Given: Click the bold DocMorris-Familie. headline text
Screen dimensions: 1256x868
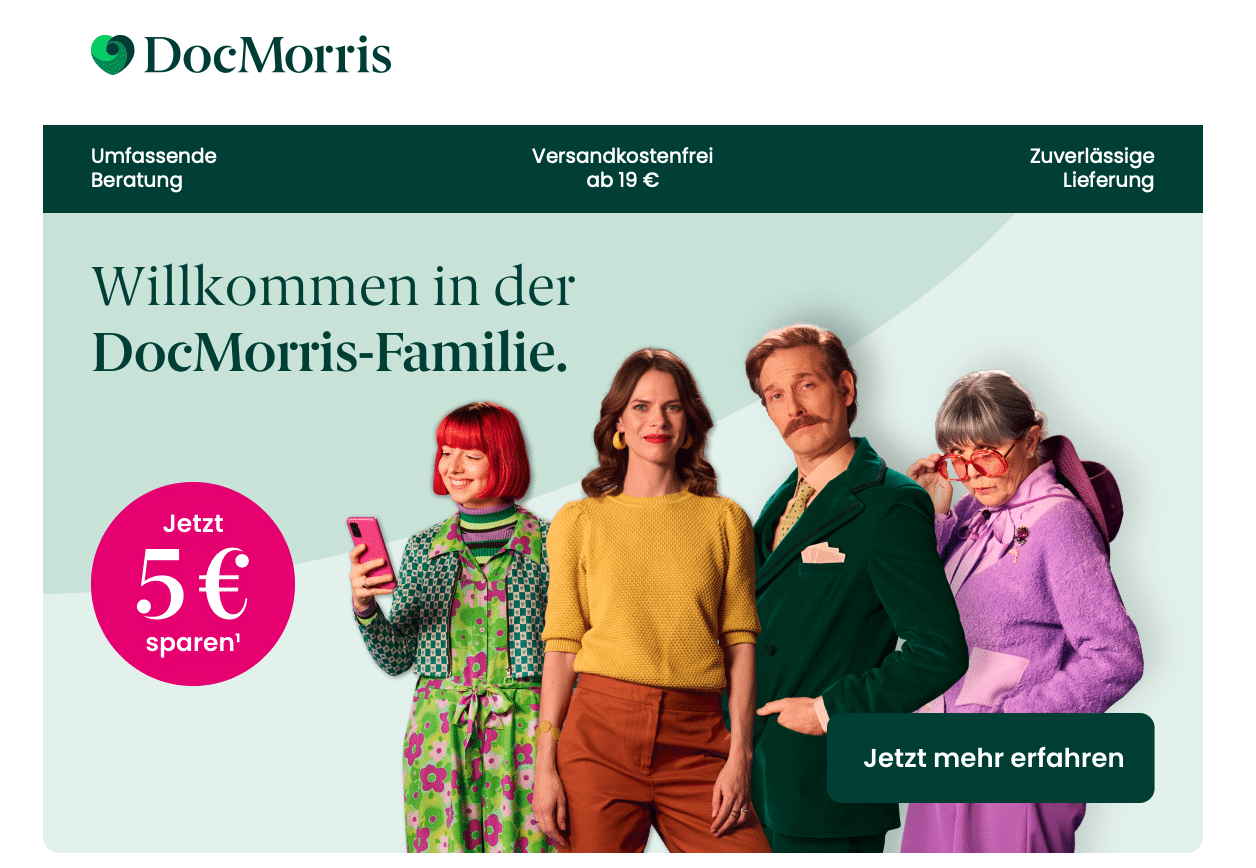Looking at the screenshot, I should point(330,352).
